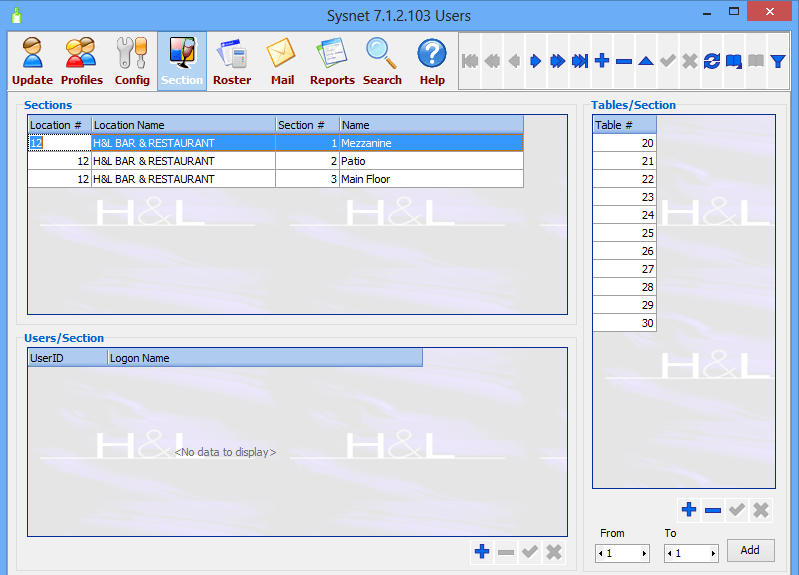Open the Help question mark
The width and height of the screenshot is (799, 575).
432,61
